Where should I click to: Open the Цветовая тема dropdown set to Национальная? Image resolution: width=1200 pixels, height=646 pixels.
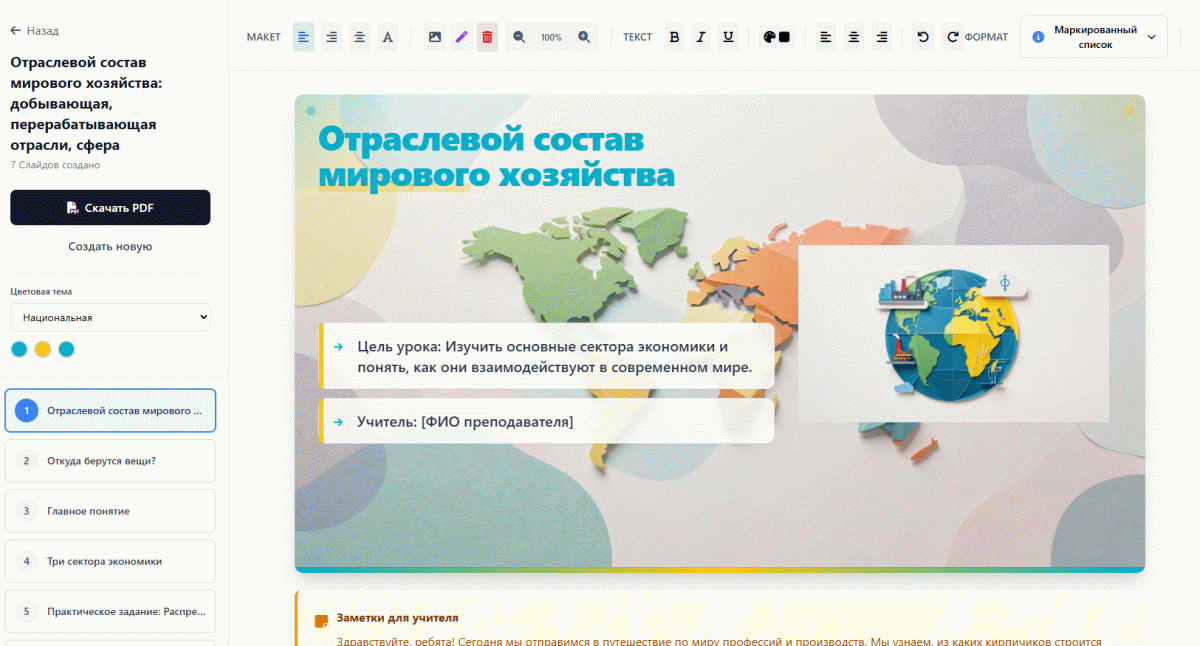110,317
